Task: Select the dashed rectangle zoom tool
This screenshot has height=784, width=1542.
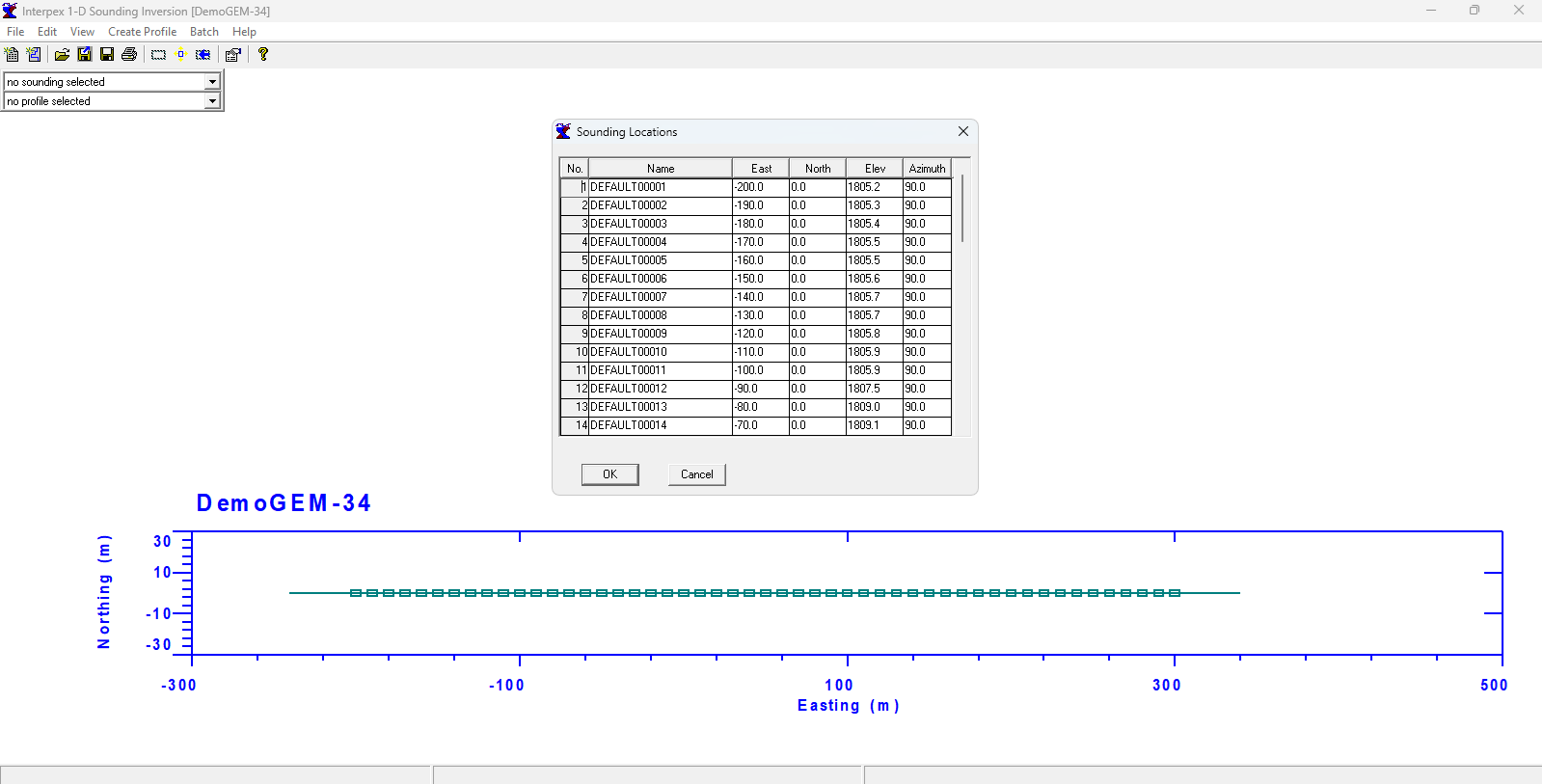Action: pyautogui.click(x=158, y=55)
